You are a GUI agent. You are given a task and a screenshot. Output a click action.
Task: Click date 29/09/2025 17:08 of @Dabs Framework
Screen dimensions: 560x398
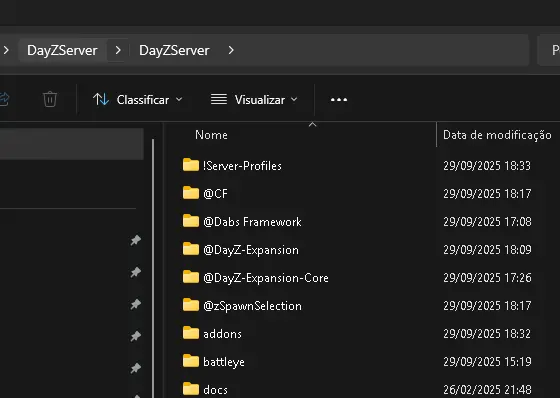point(487,222)
